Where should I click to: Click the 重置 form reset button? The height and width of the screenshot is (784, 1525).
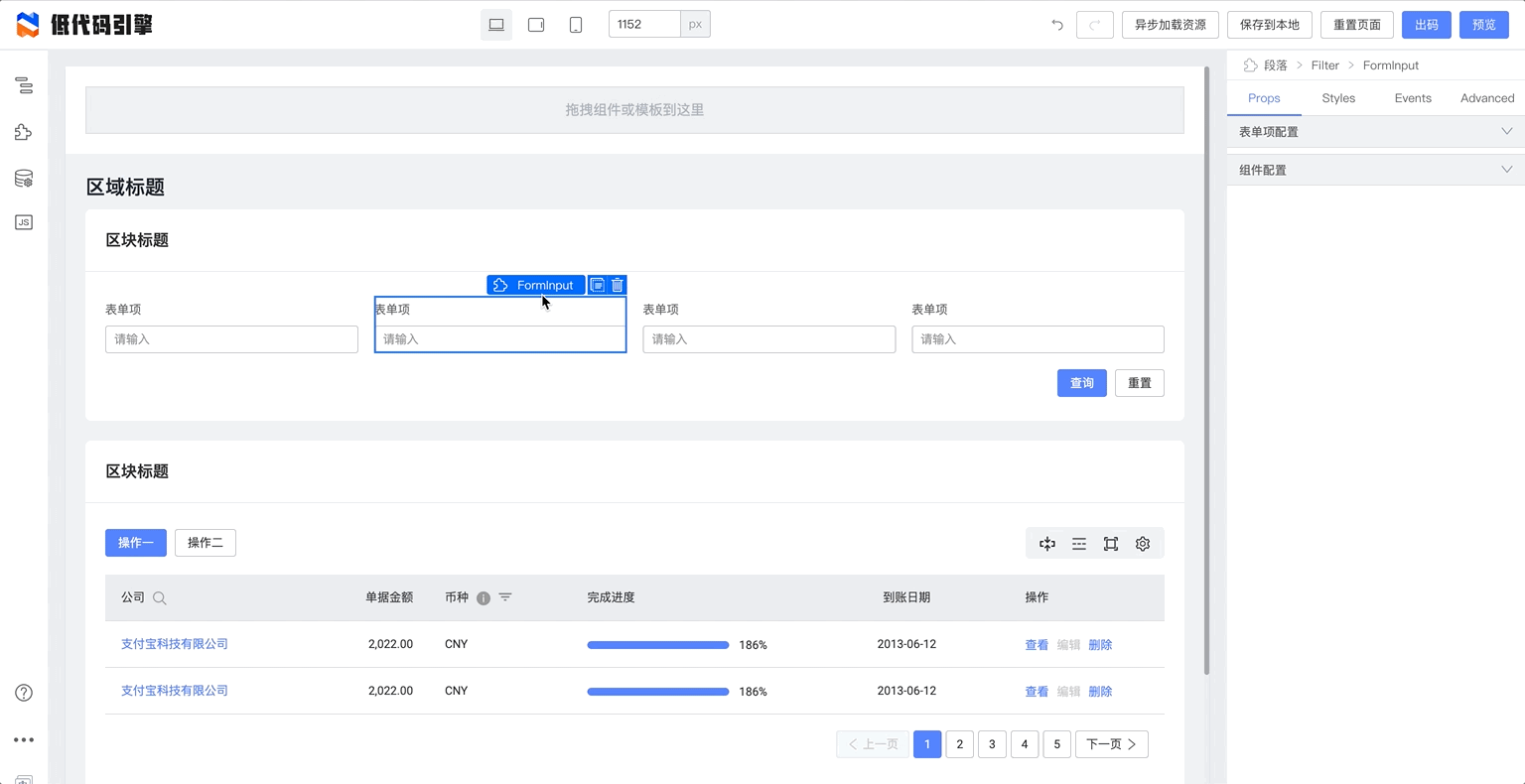[x=1140, y=383]
